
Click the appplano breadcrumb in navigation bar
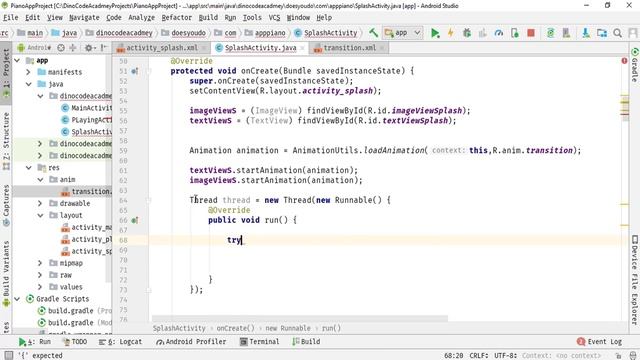266,33
